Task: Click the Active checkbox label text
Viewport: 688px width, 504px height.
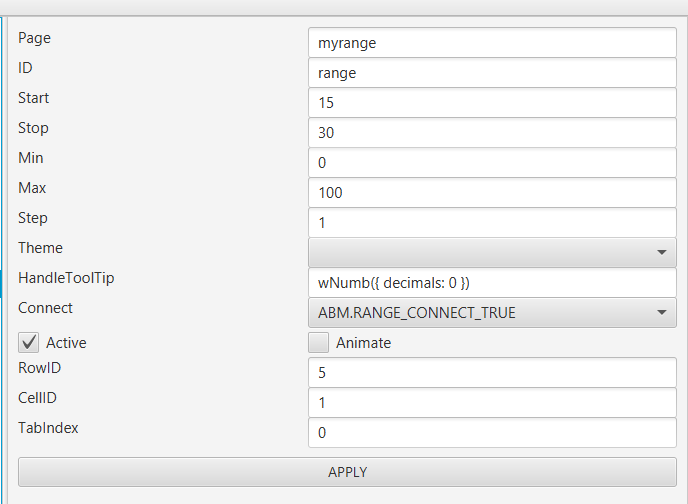Action: click(66, 343)
